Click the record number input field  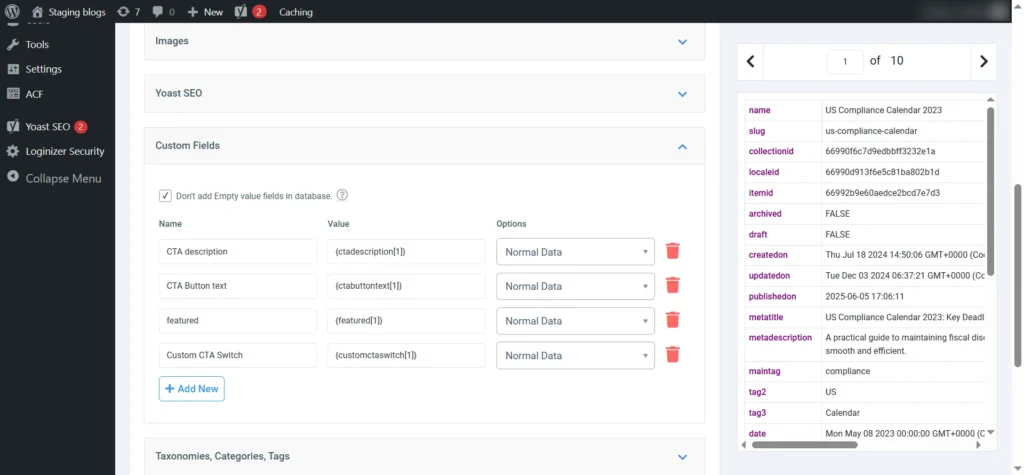(845, 62)
